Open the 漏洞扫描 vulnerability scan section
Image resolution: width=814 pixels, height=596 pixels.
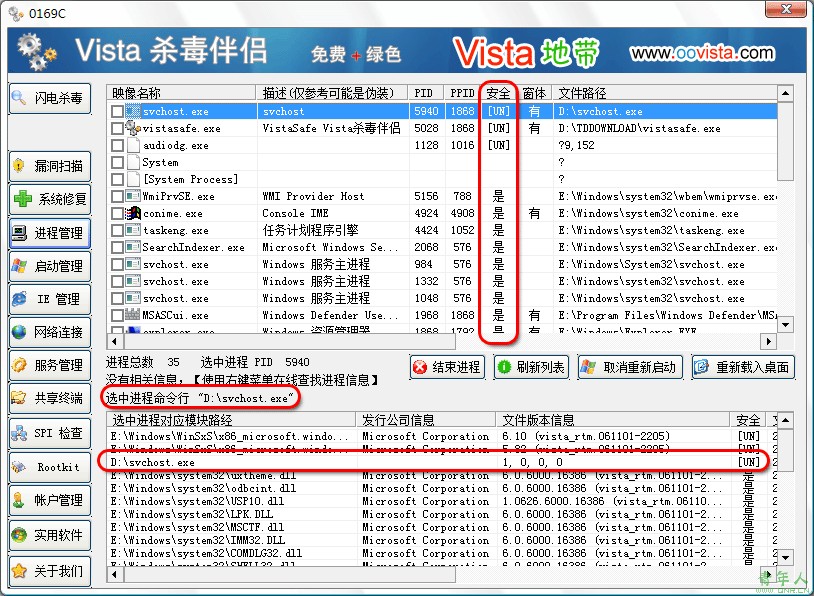pos(50,166)
